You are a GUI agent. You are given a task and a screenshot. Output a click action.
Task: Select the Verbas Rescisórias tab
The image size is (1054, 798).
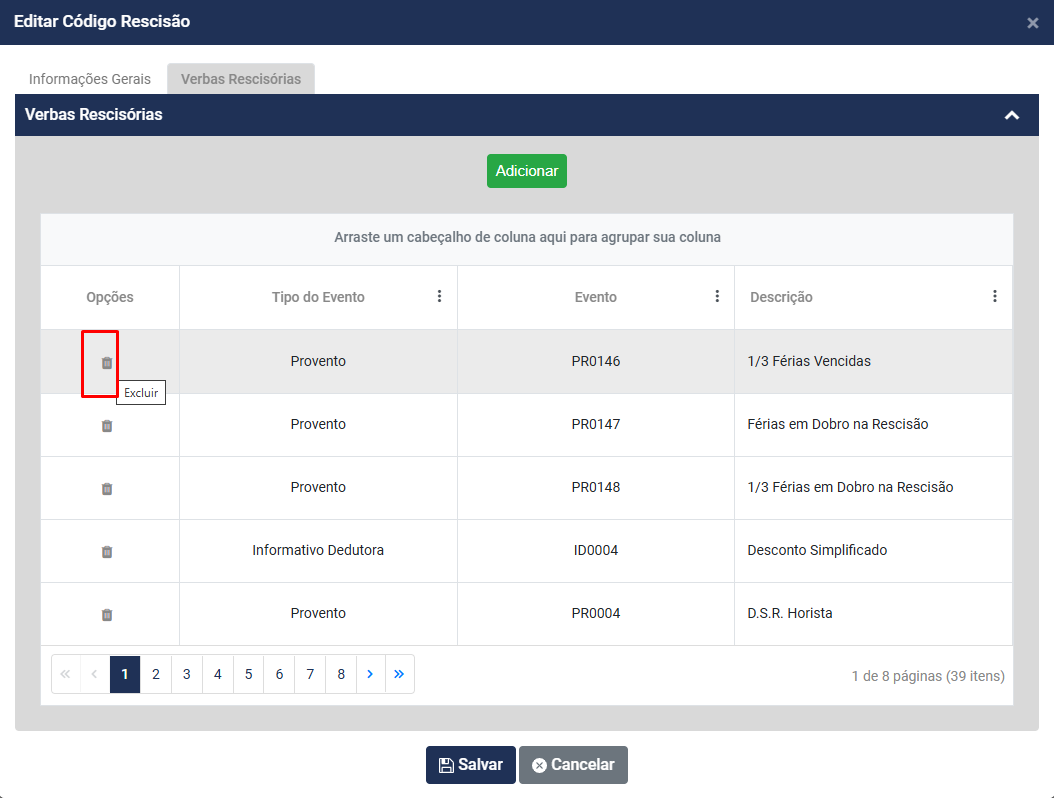(x=241, y=79)
